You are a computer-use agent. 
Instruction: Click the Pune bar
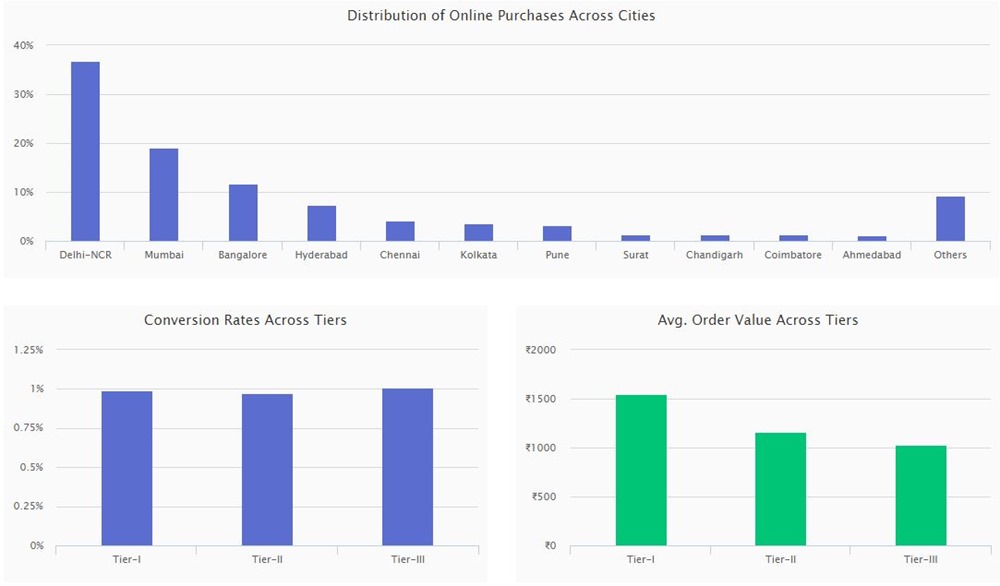[x=557, y=234]
